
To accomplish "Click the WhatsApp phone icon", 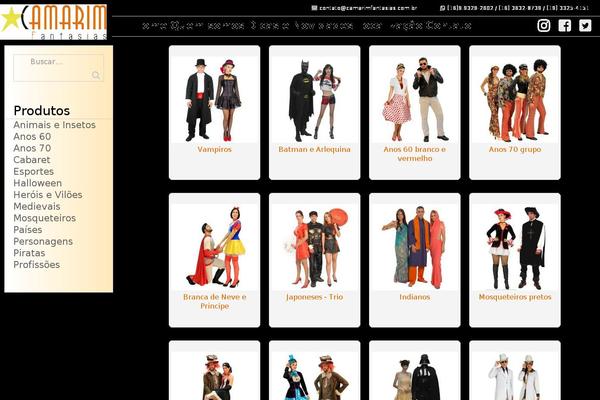I will [442, 8].
